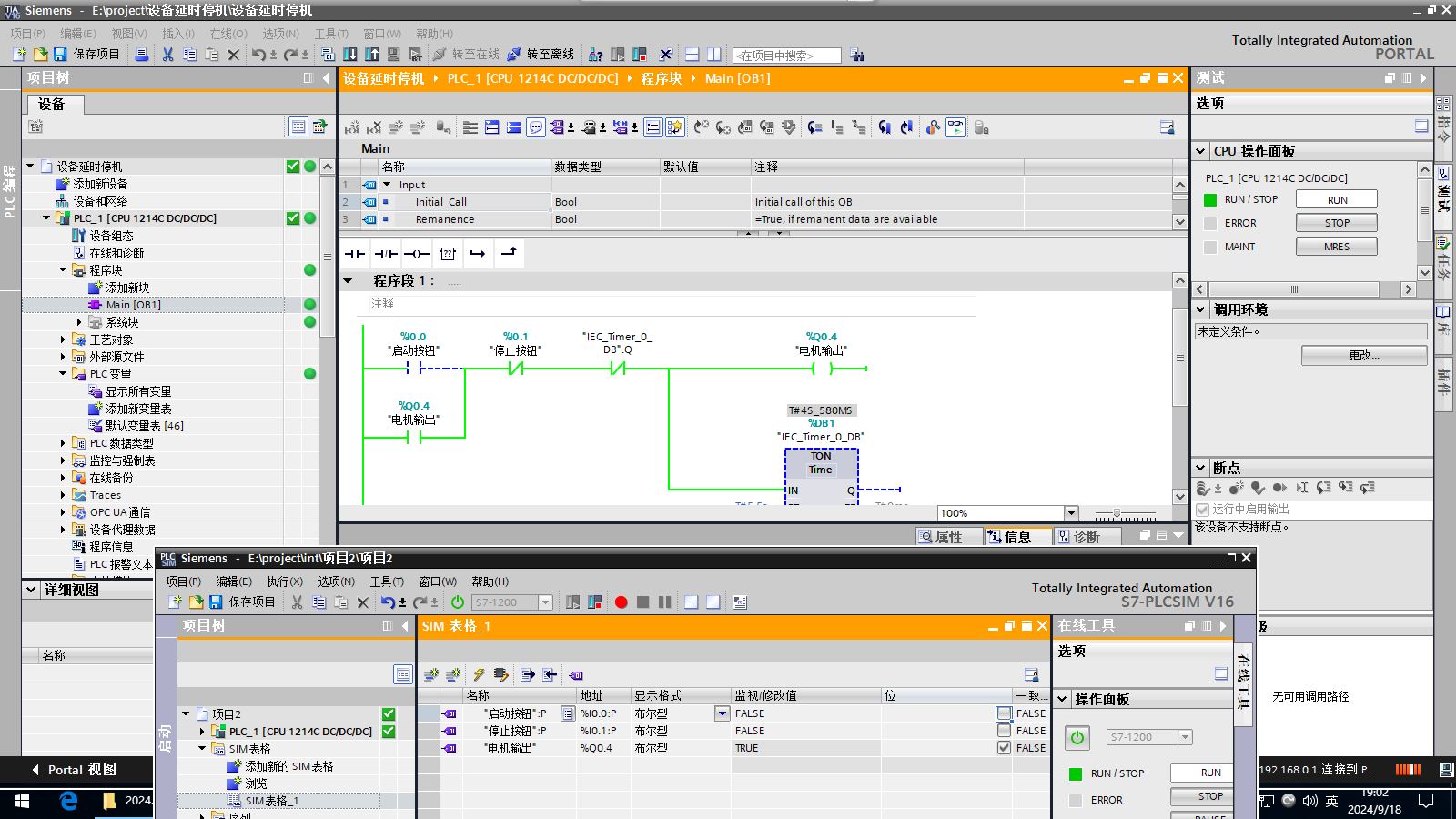Undo last action in TIA Portal toolbar
1456x819 pixels.
(258, 55)
